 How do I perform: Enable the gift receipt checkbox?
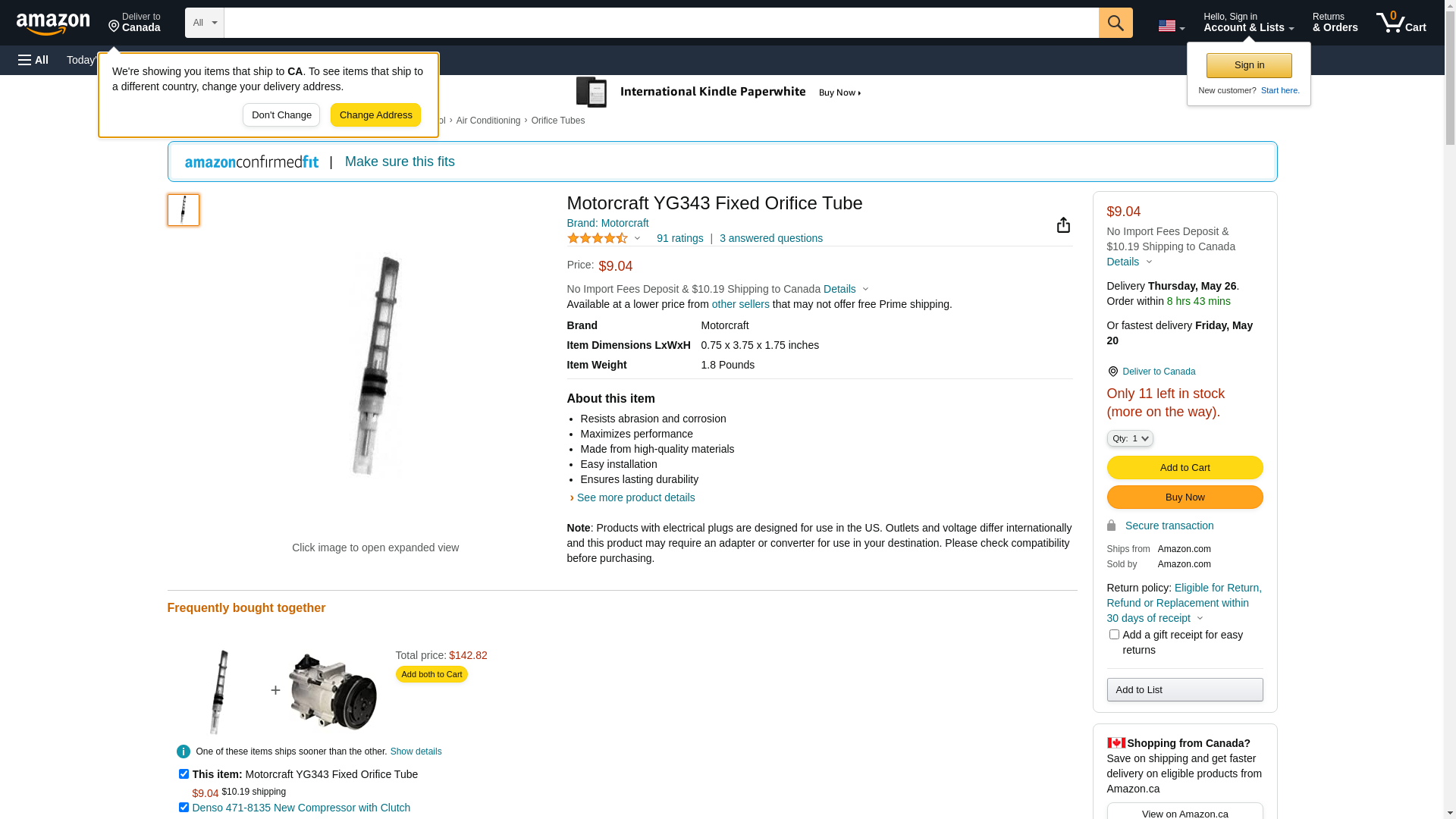(1114, 635)
